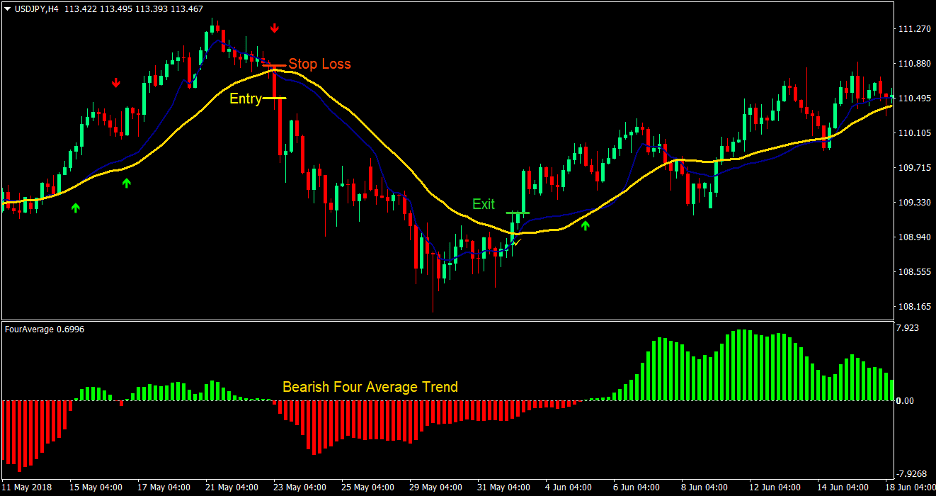Select the close price value 113.467

(x=187, y=9)
